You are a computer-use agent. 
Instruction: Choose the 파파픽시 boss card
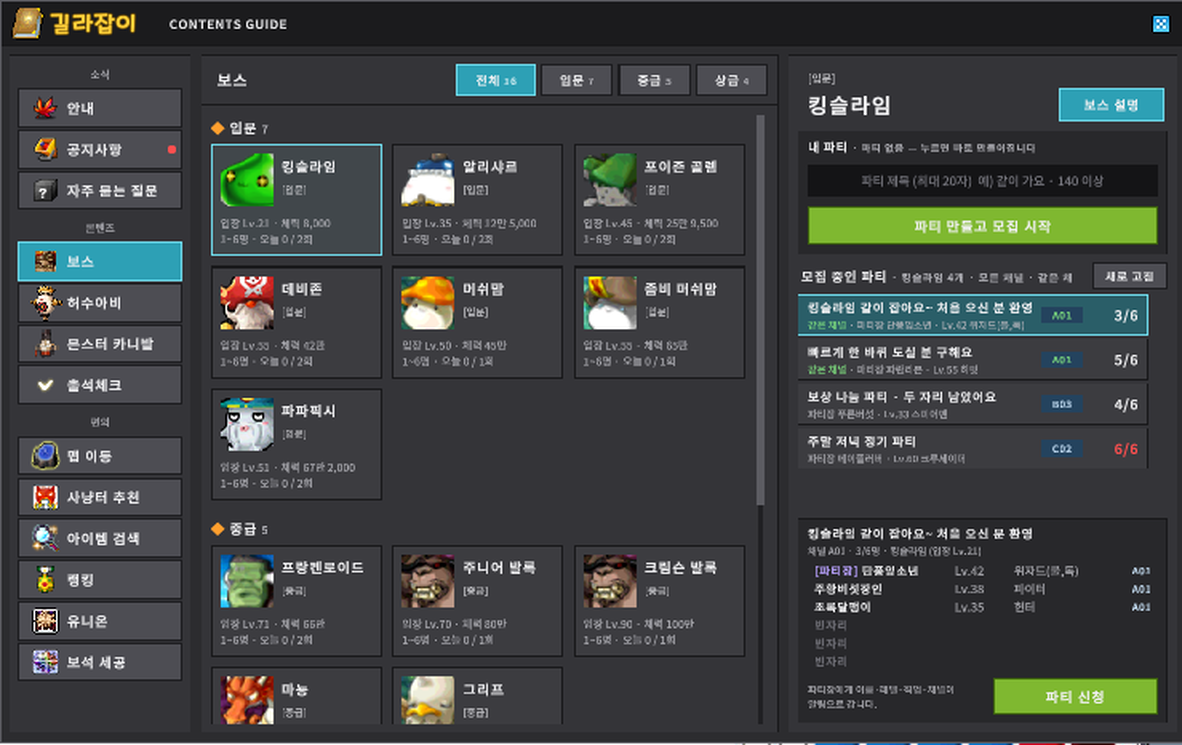(x=296, y=444)
